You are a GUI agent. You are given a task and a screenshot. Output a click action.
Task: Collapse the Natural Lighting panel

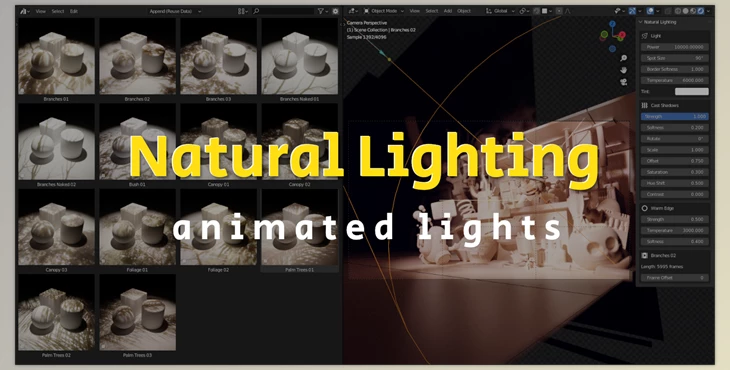coord(641,22)
